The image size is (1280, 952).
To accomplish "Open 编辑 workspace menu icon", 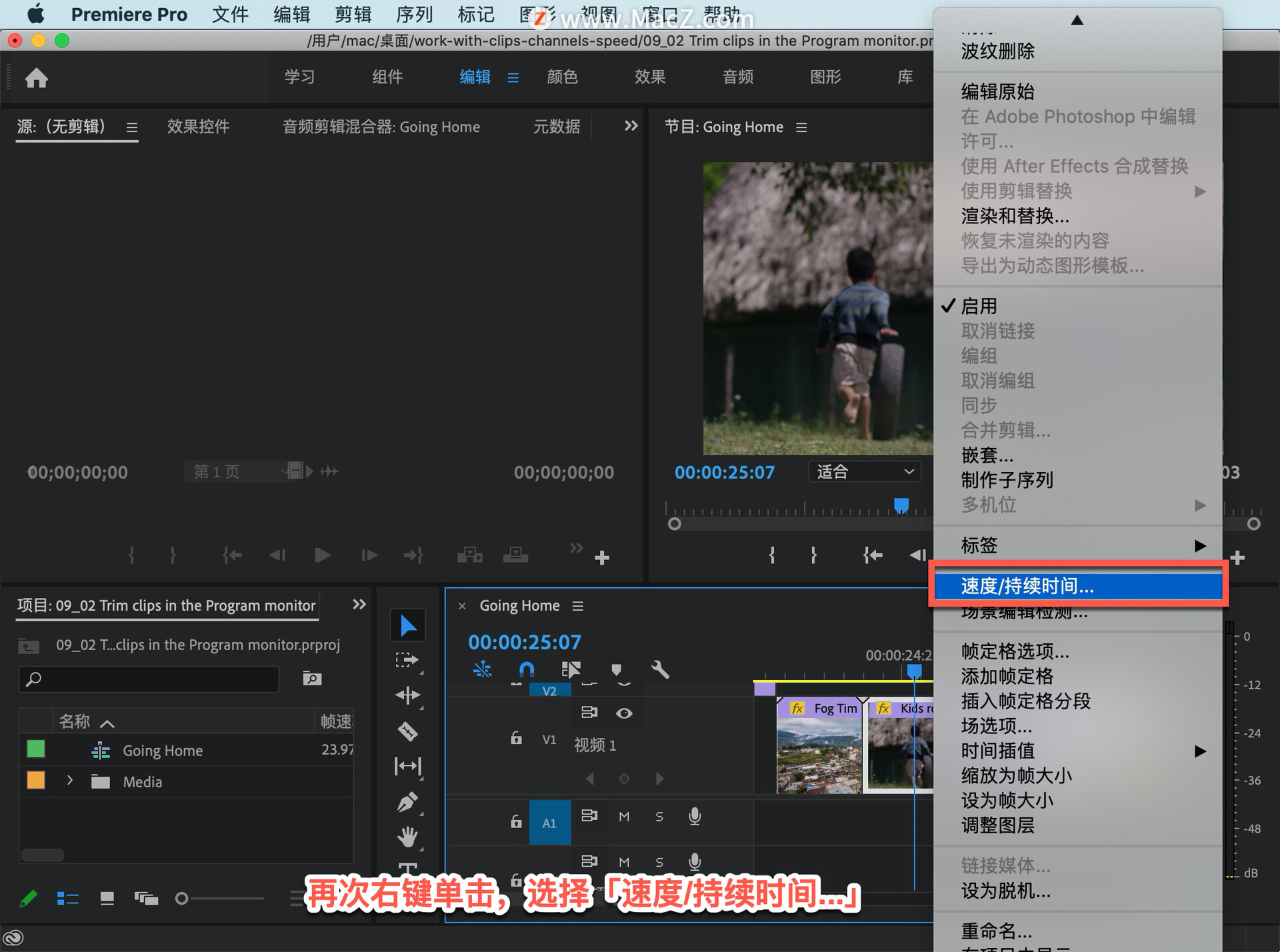I will 513,78.
